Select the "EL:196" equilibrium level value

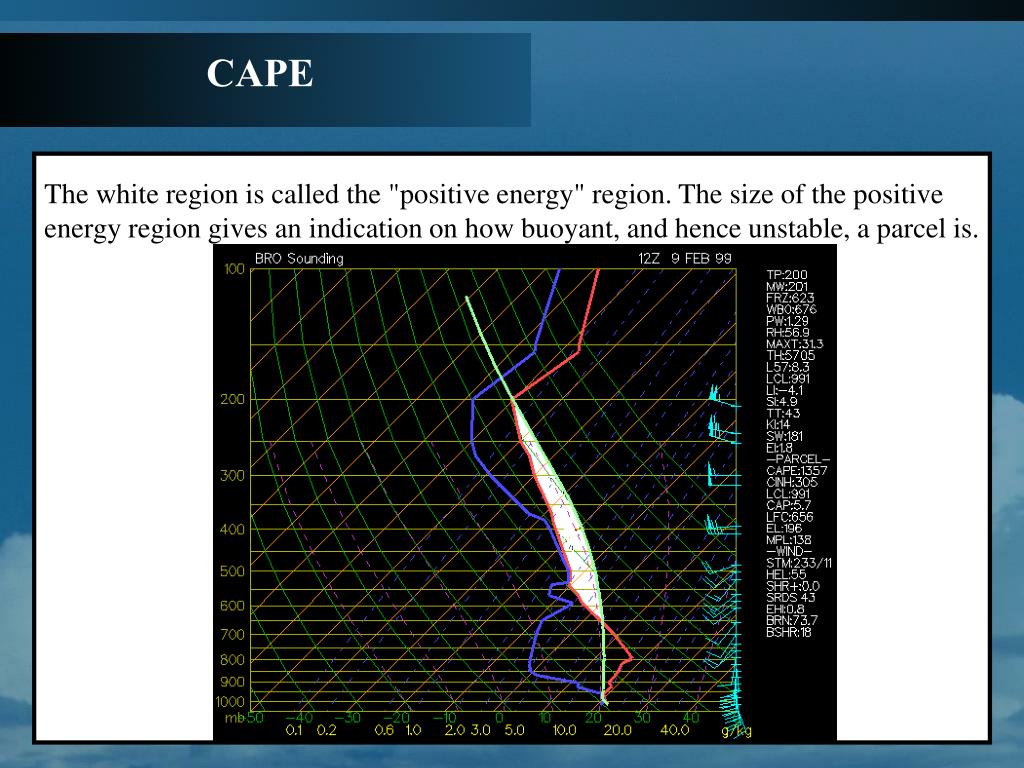pyautogui.click(x=784, y=528)
